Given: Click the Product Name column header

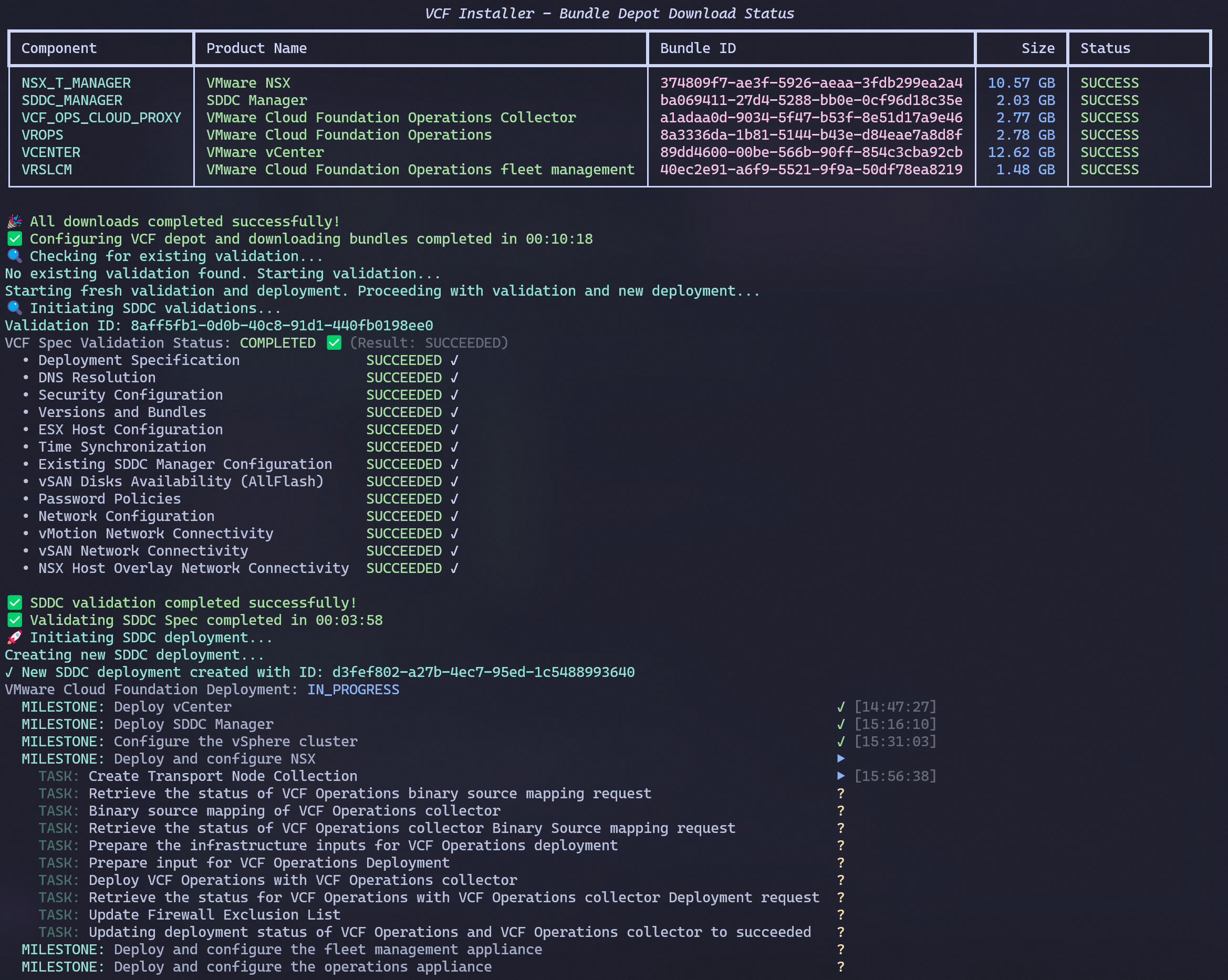Looking at the screenshot, I should (x=256, y=48).
